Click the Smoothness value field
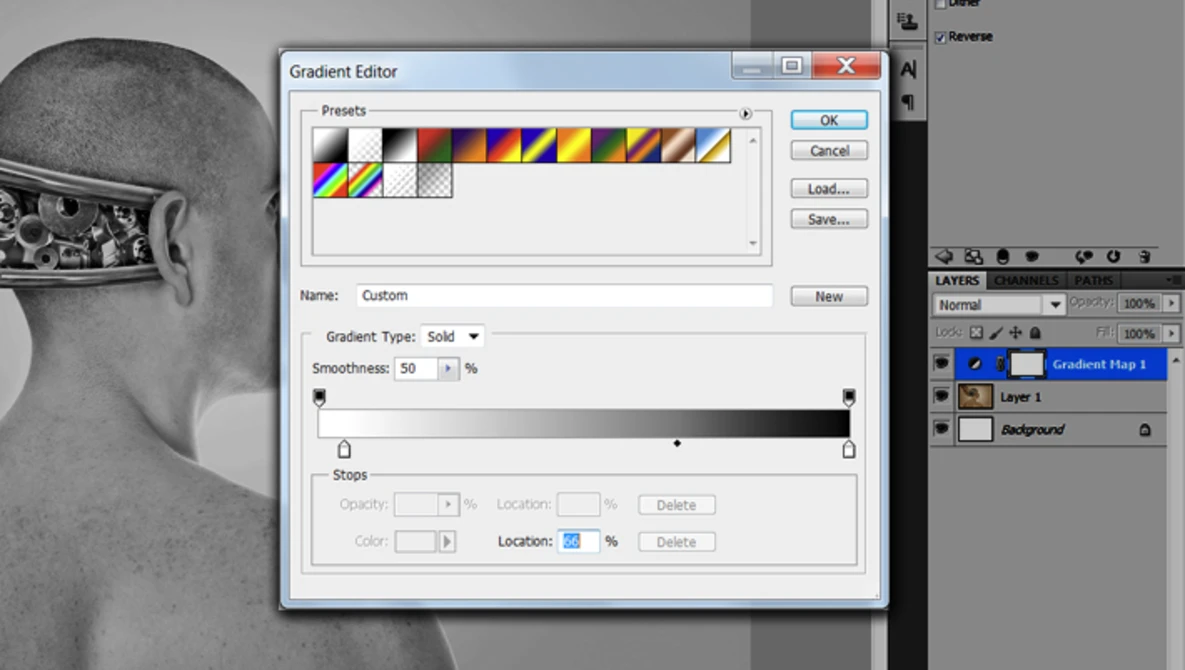 click(x=416, y=369)
